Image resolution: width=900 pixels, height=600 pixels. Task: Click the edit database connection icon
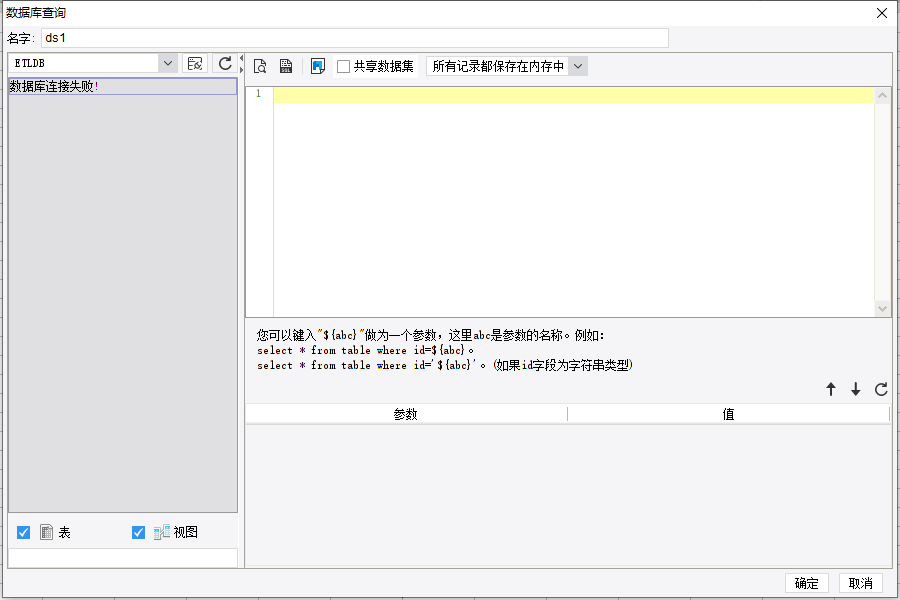[195, 63]
